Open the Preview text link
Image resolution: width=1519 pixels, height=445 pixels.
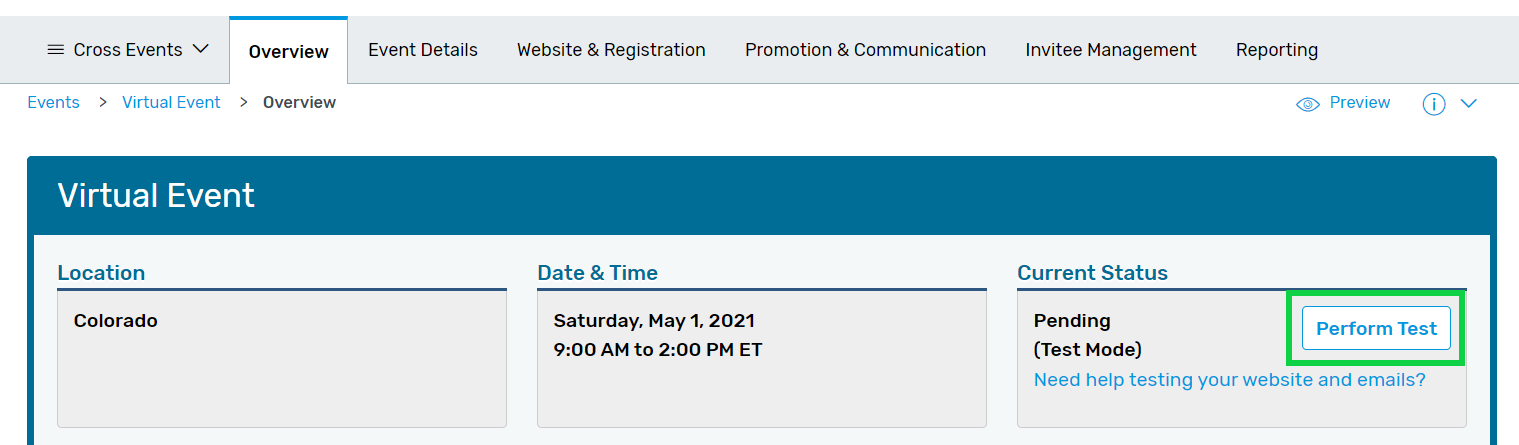coord(1359,103)
